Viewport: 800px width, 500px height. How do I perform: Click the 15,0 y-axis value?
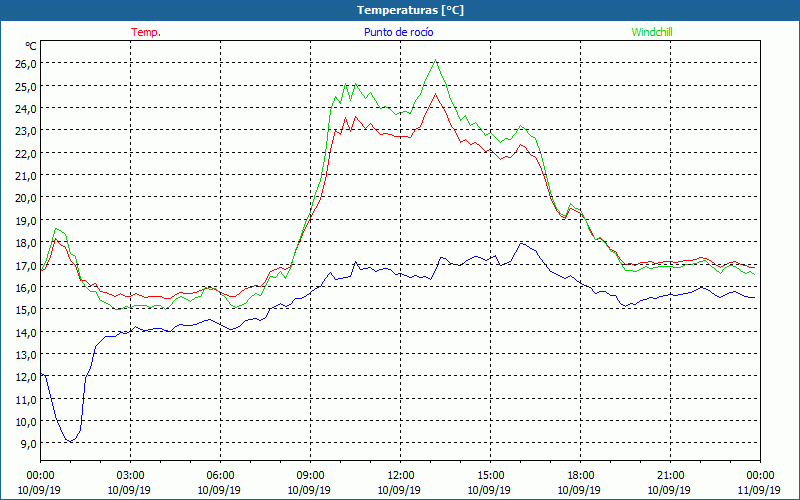(27, 309)
